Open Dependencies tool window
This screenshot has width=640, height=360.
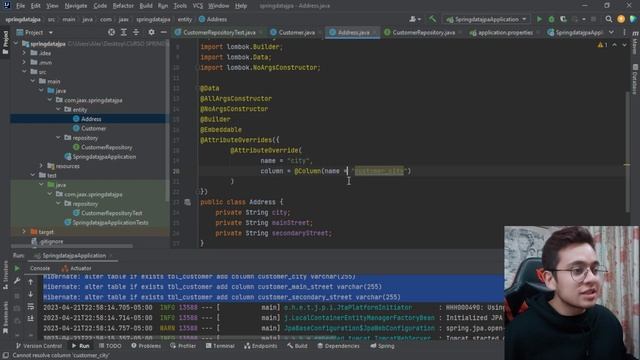click(x=338, y=346)
